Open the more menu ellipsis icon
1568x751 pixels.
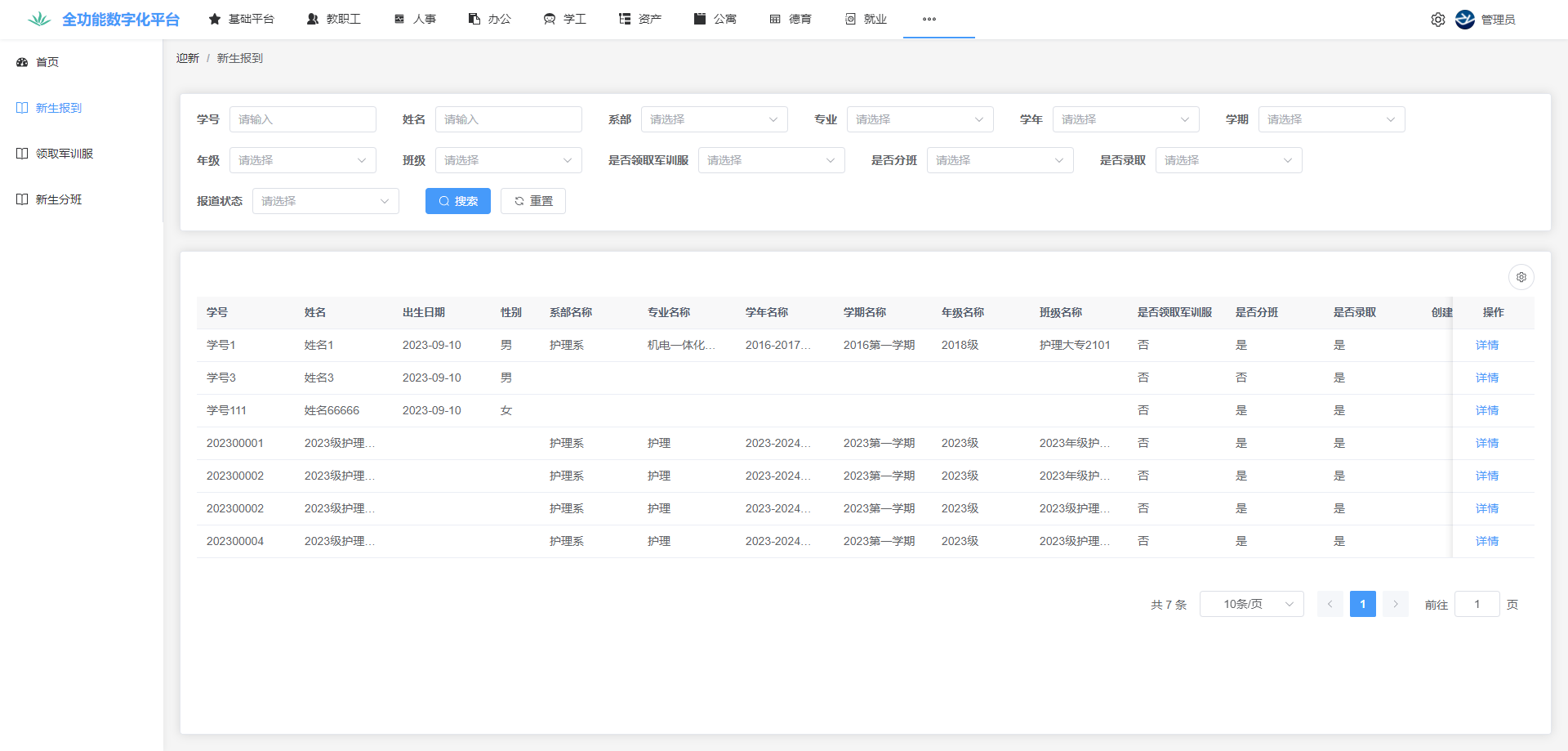click(929, 19)
